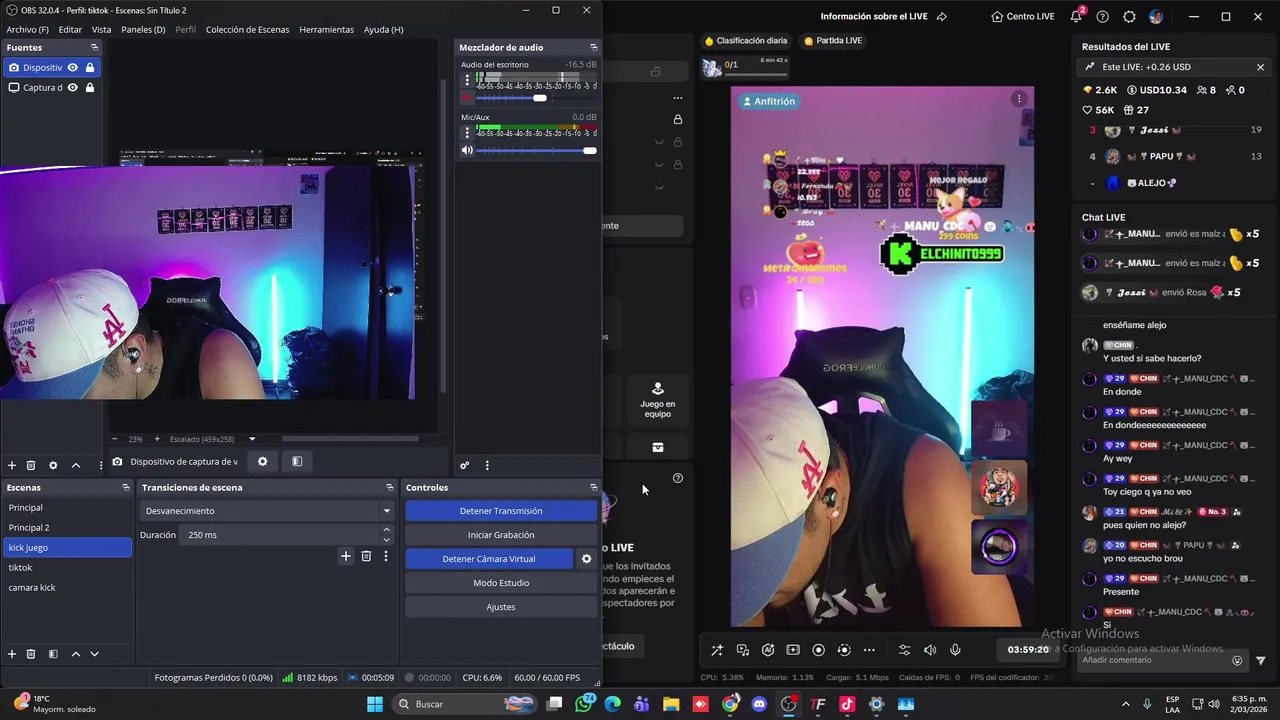Viewport: 1280px width, 720px height.
Task: Move source up in Fuentes toolbar
Action: tap(75, 465)
